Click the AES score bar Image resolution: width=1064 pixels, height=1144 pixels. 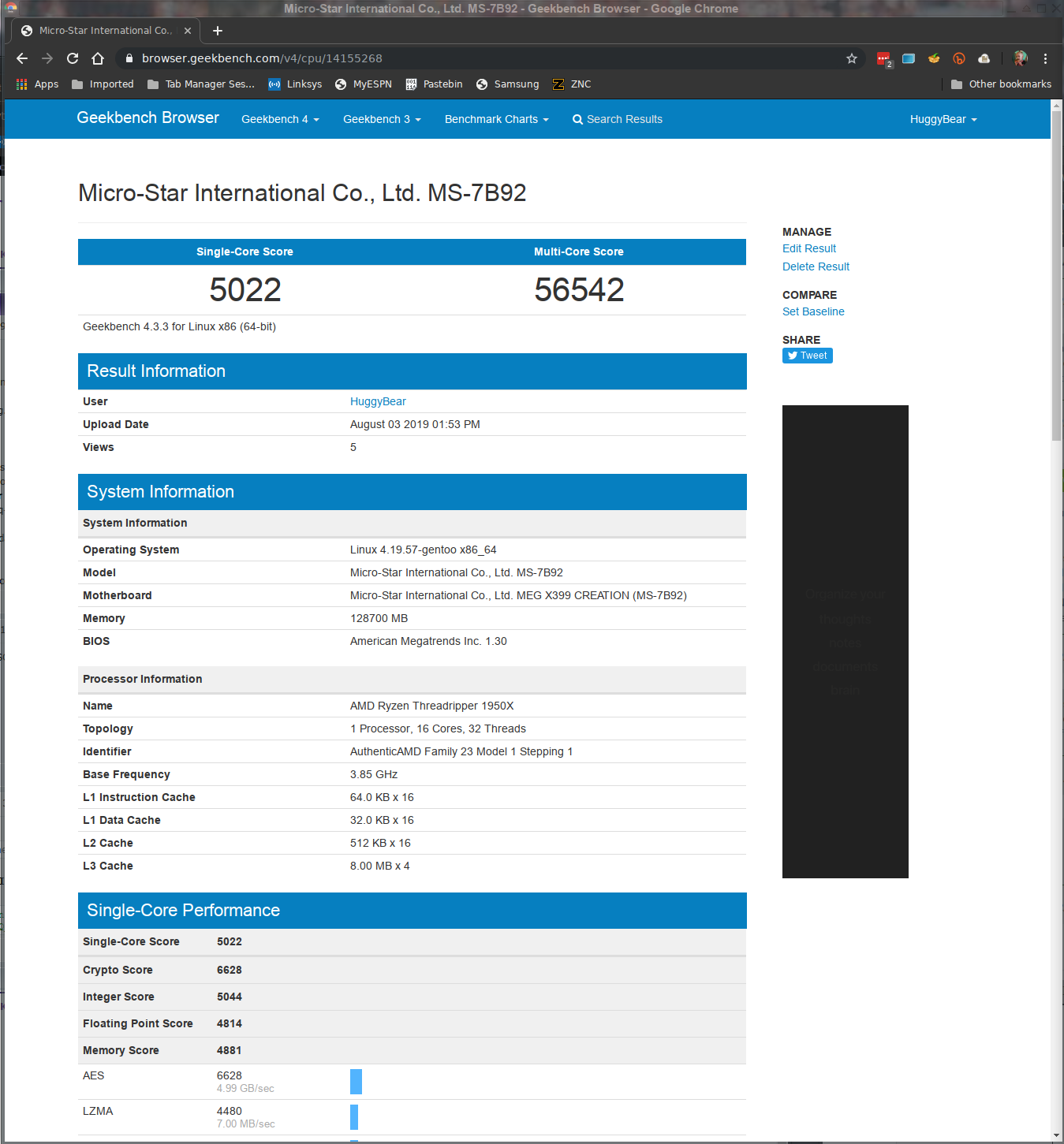click(356, 1082)
